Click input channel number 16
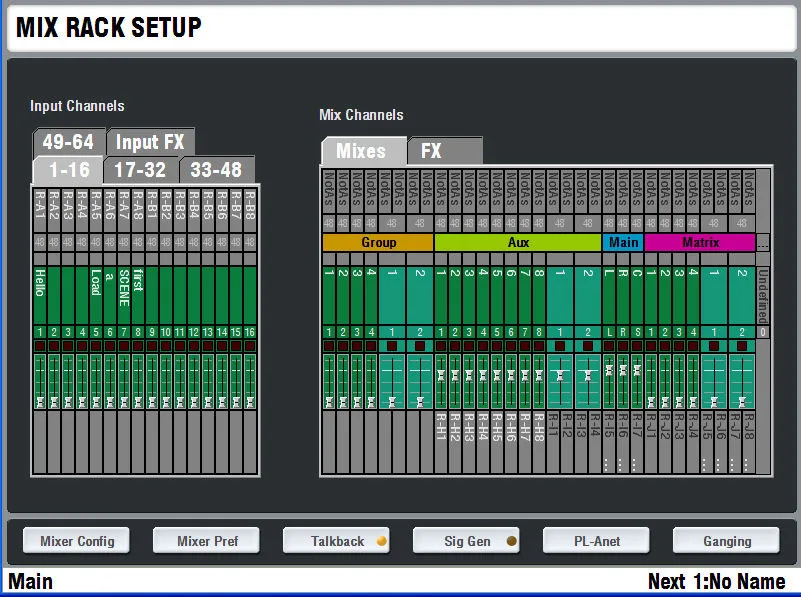801x597 pixels. point(250,332)
